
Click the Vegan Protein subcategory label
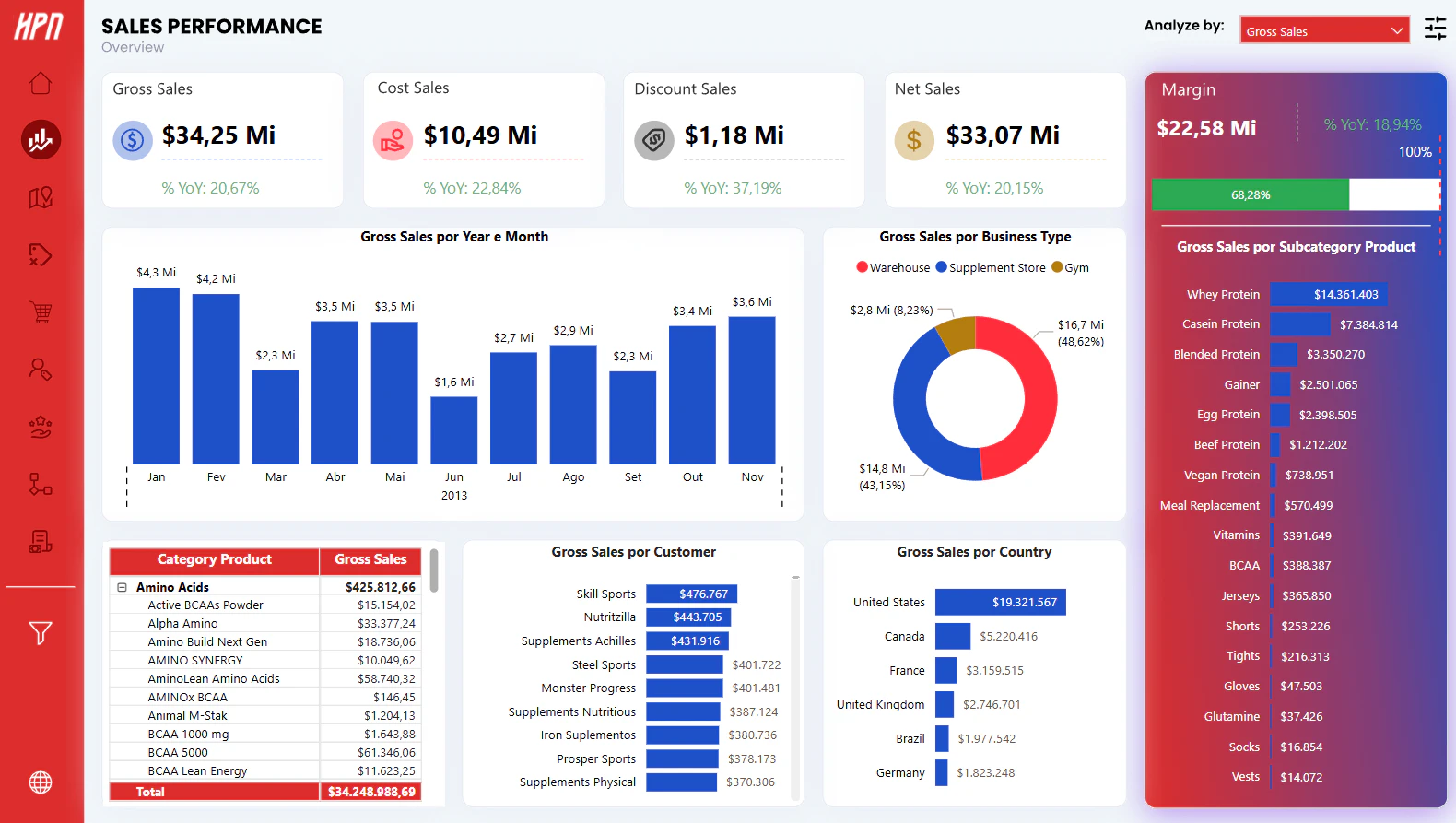click(1222, 475)
